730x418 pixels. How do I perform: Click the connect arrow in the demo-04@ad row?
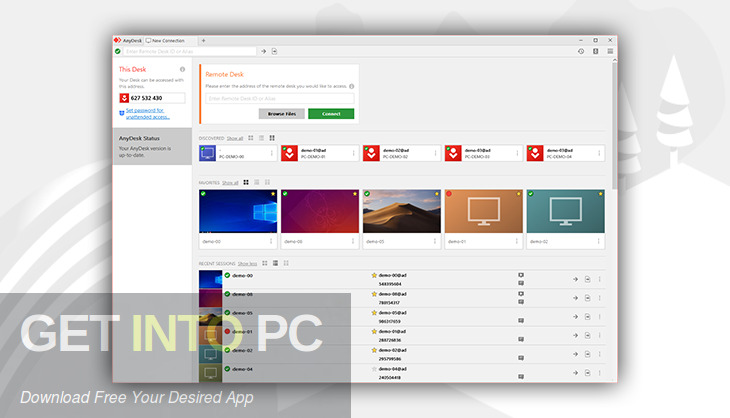click(x=575, y=373)
